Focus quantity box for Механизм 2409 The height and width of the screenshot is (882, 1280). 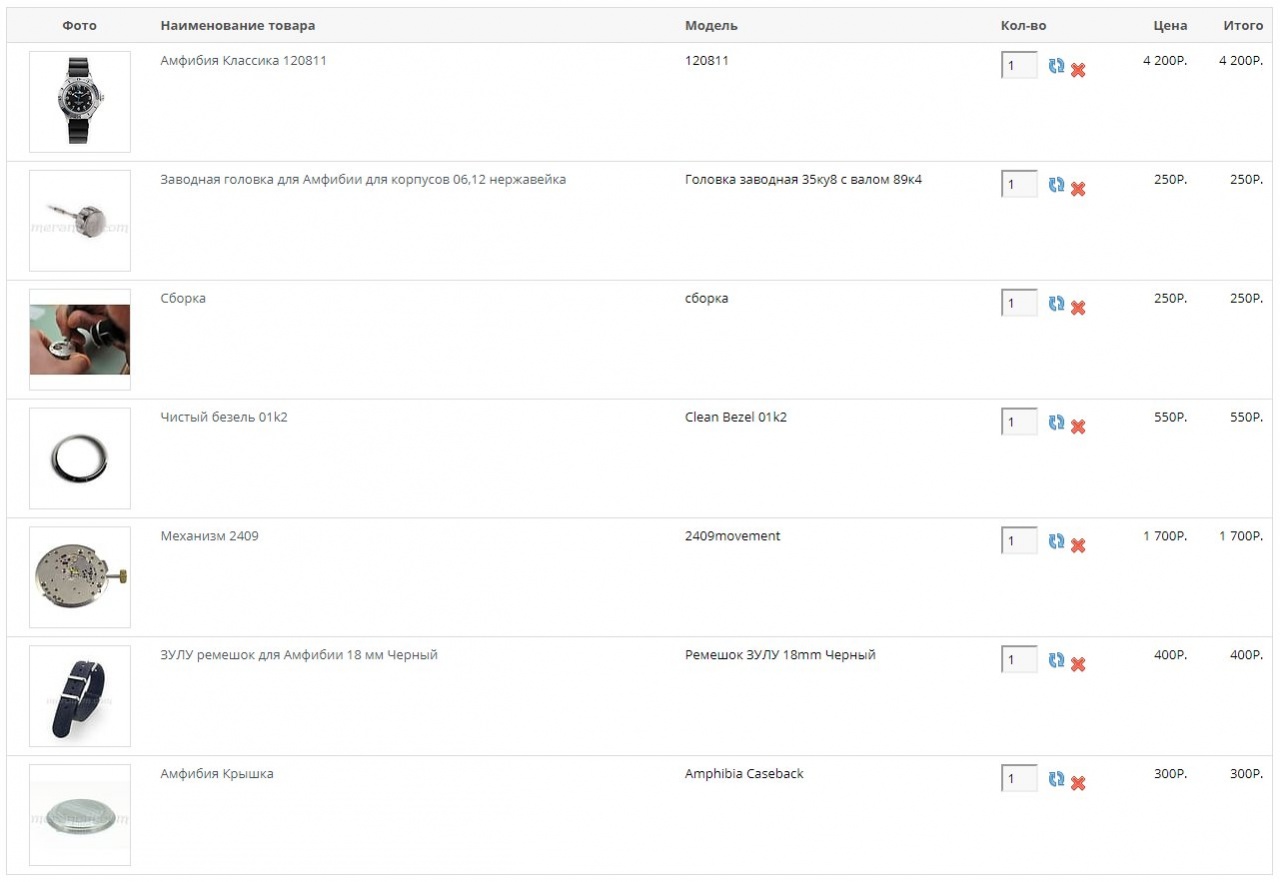[1019, 541]
